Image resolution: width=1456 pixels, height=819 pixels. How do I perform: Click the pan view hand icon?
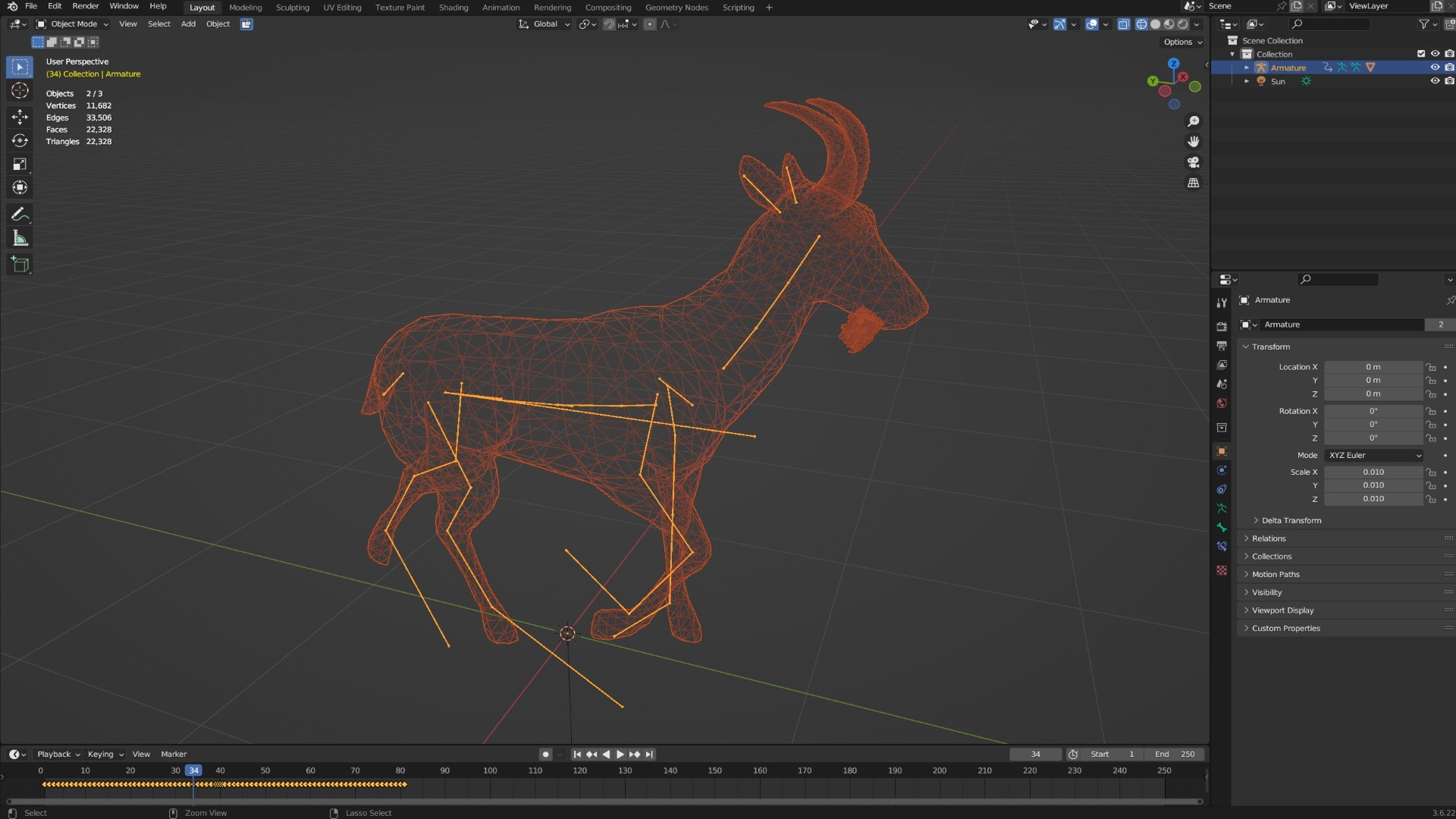[x=1194, y=142]
